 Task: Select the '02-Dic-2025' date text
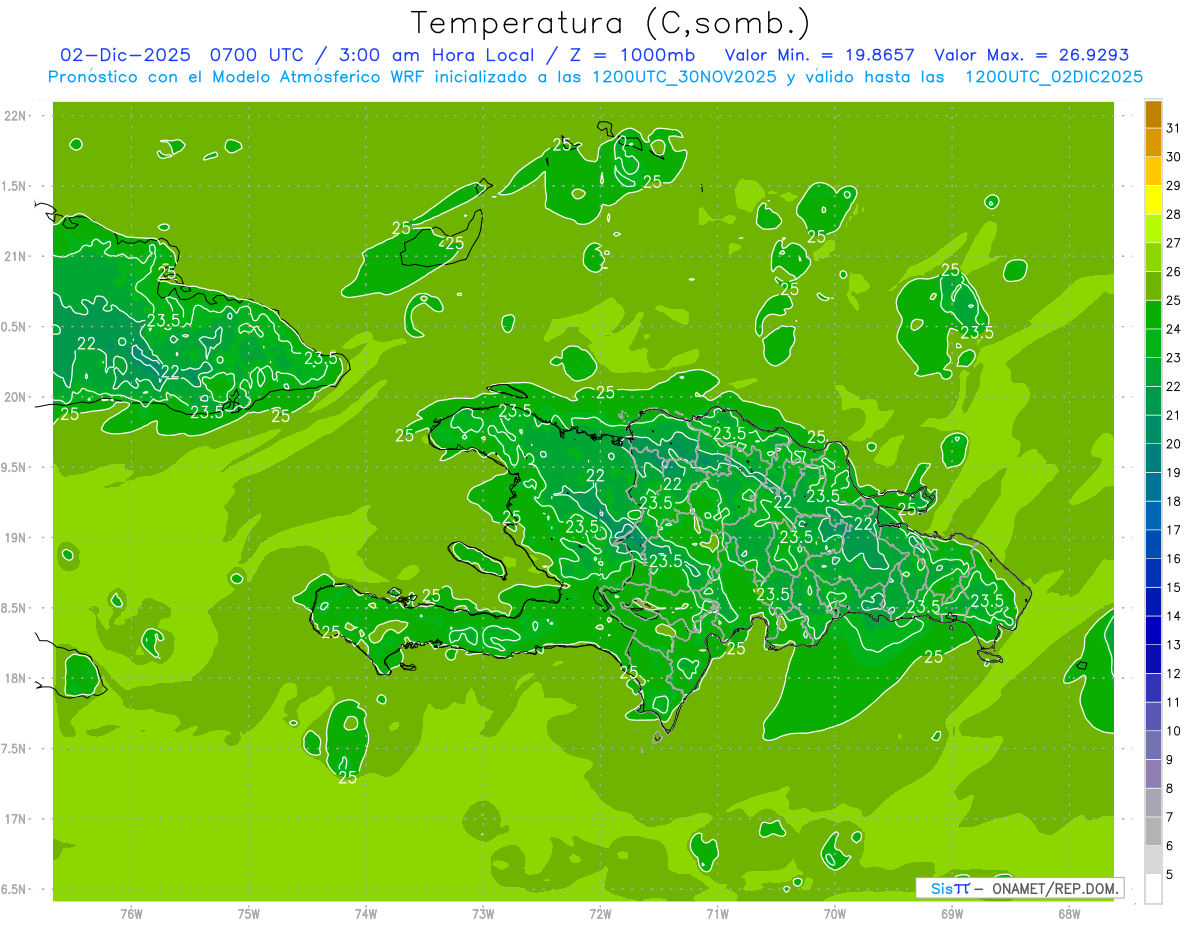click(125, 55)
